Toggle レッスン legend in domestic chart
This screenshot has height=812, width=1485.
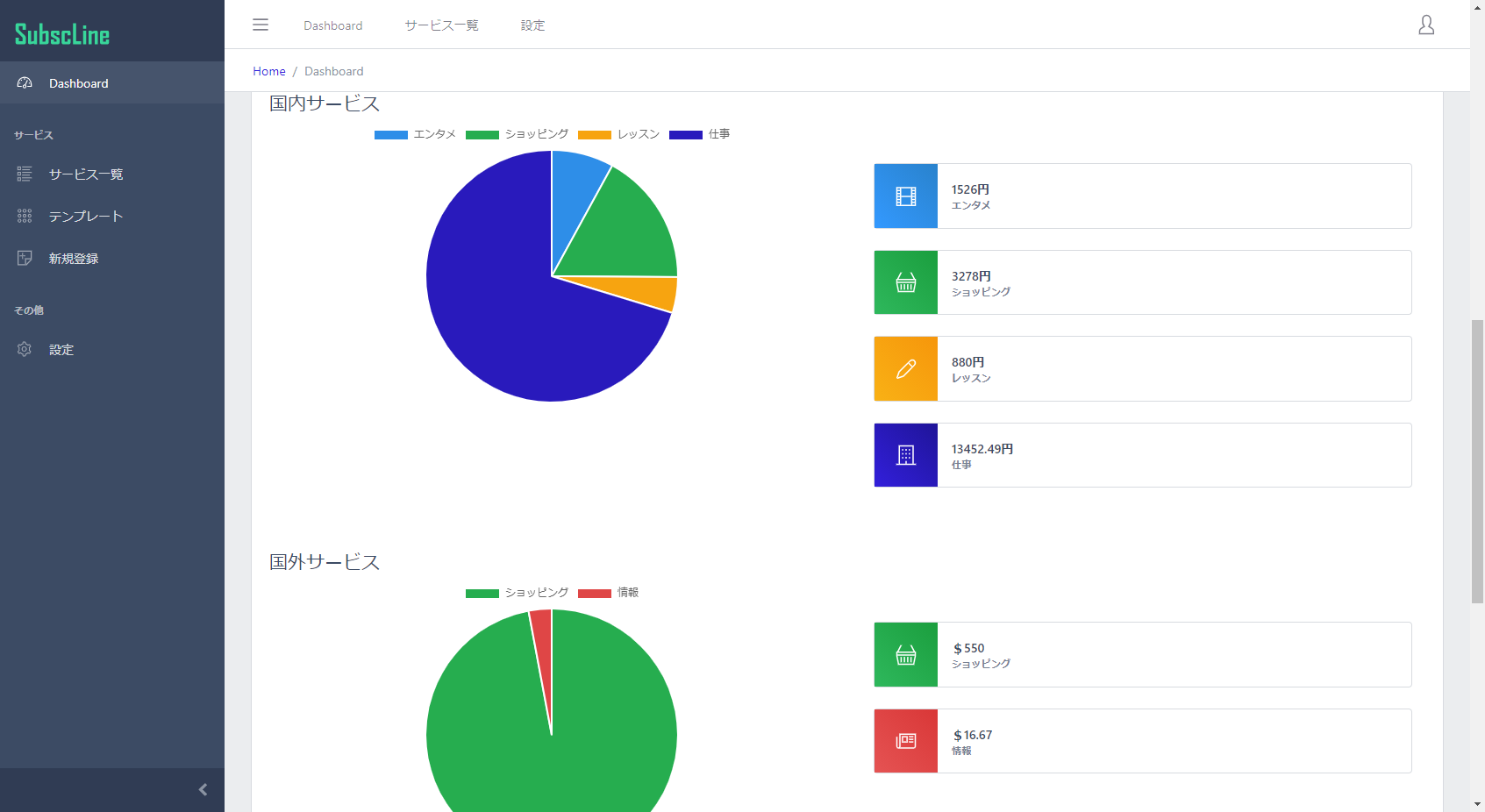click(x=618, y=134)
